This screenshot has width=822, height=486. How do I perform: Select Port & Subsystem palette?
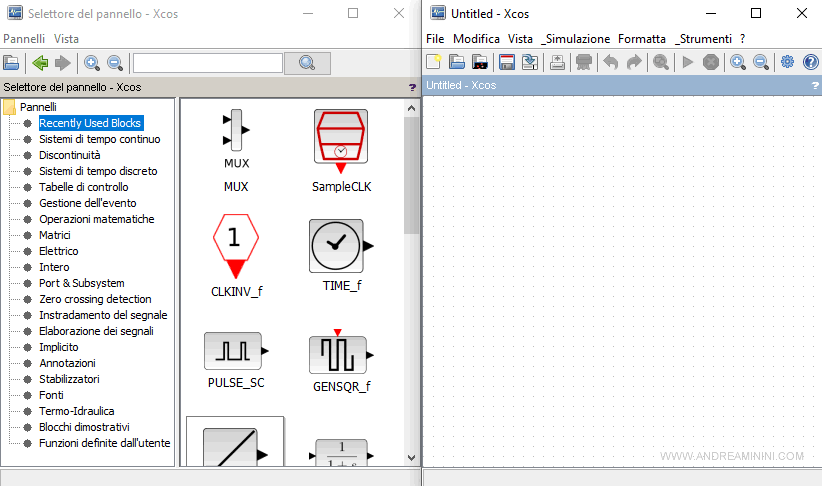coord(82,283)
